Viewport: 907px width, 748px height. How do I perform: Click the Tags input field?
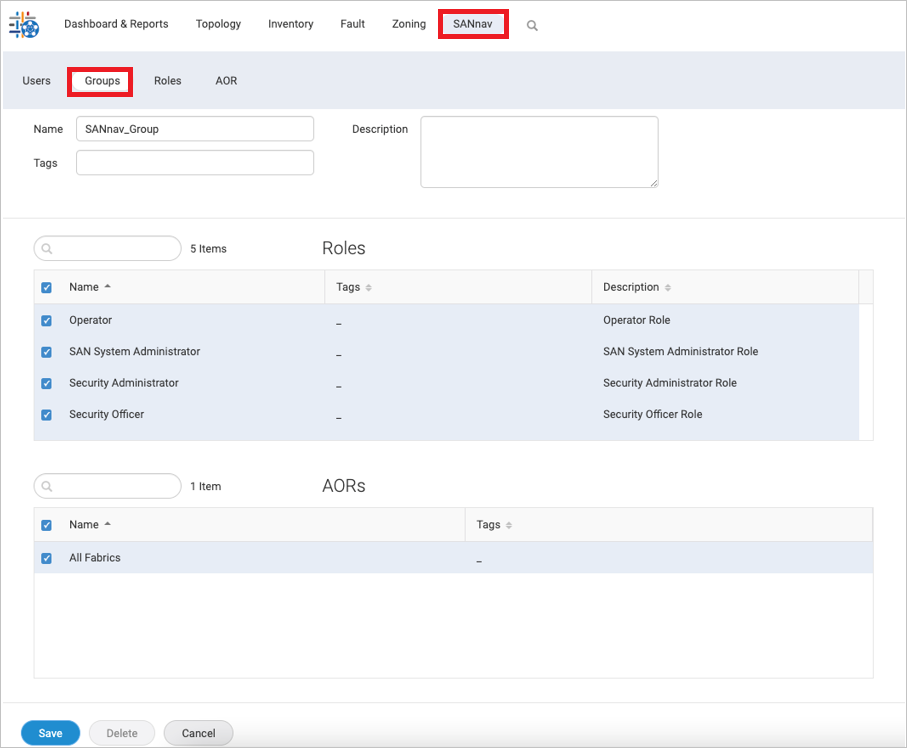click(195, 163)
